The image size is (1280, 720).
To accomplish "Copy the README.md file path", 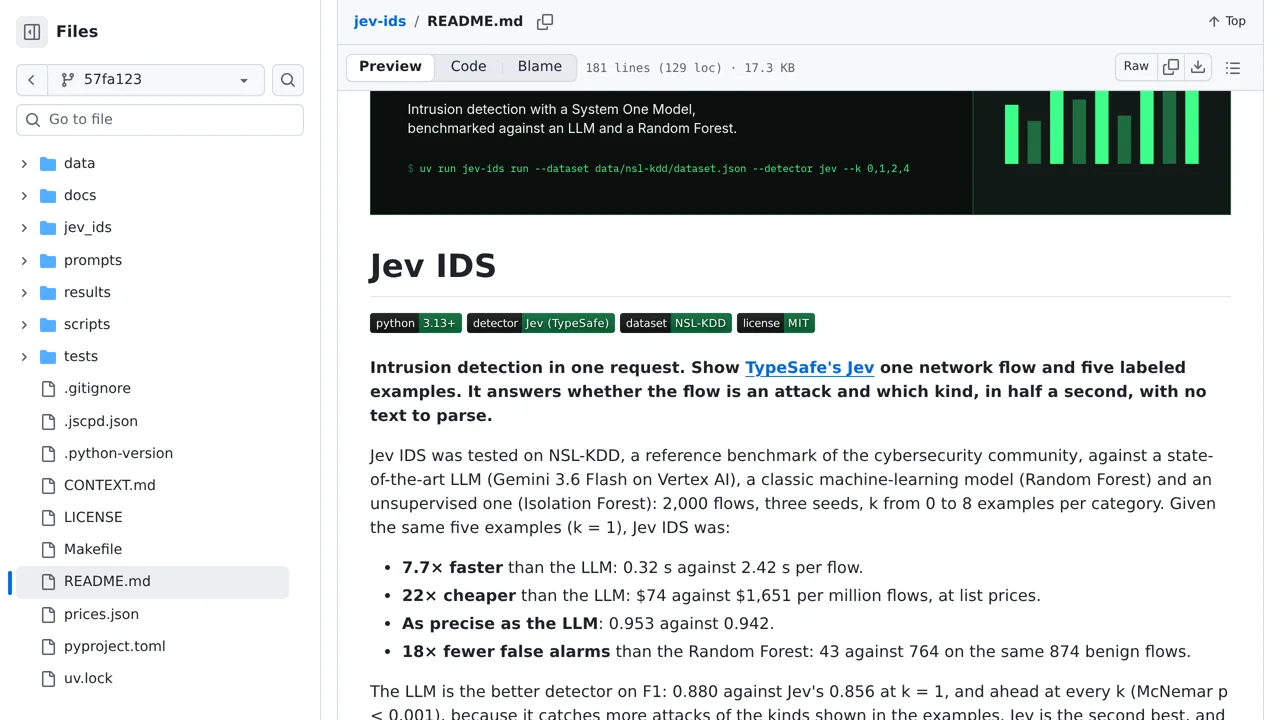I will (x=545, y=21).
